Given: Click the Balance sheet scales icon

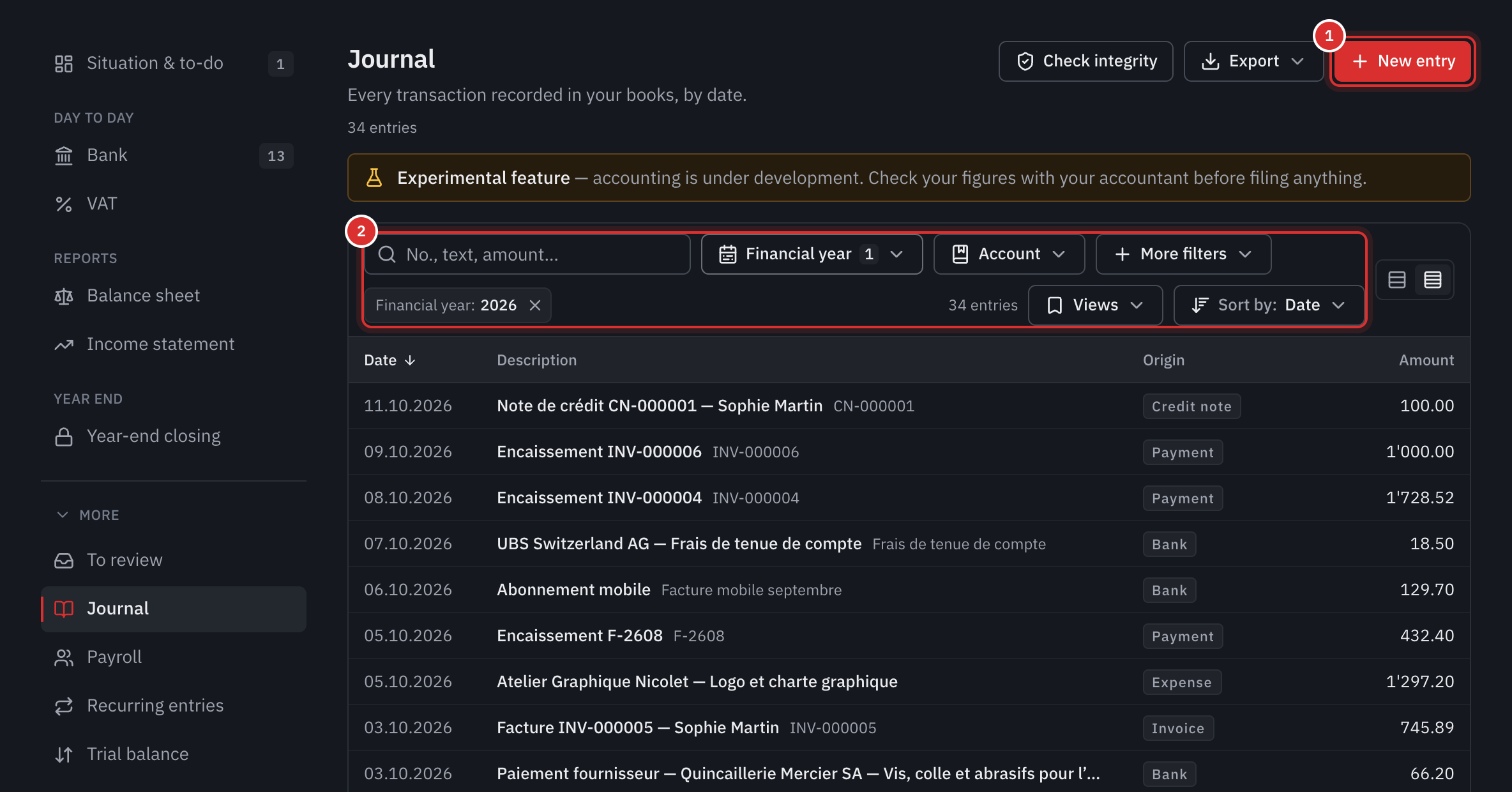Looking at the screenshot, I should [x=64, y=296].
